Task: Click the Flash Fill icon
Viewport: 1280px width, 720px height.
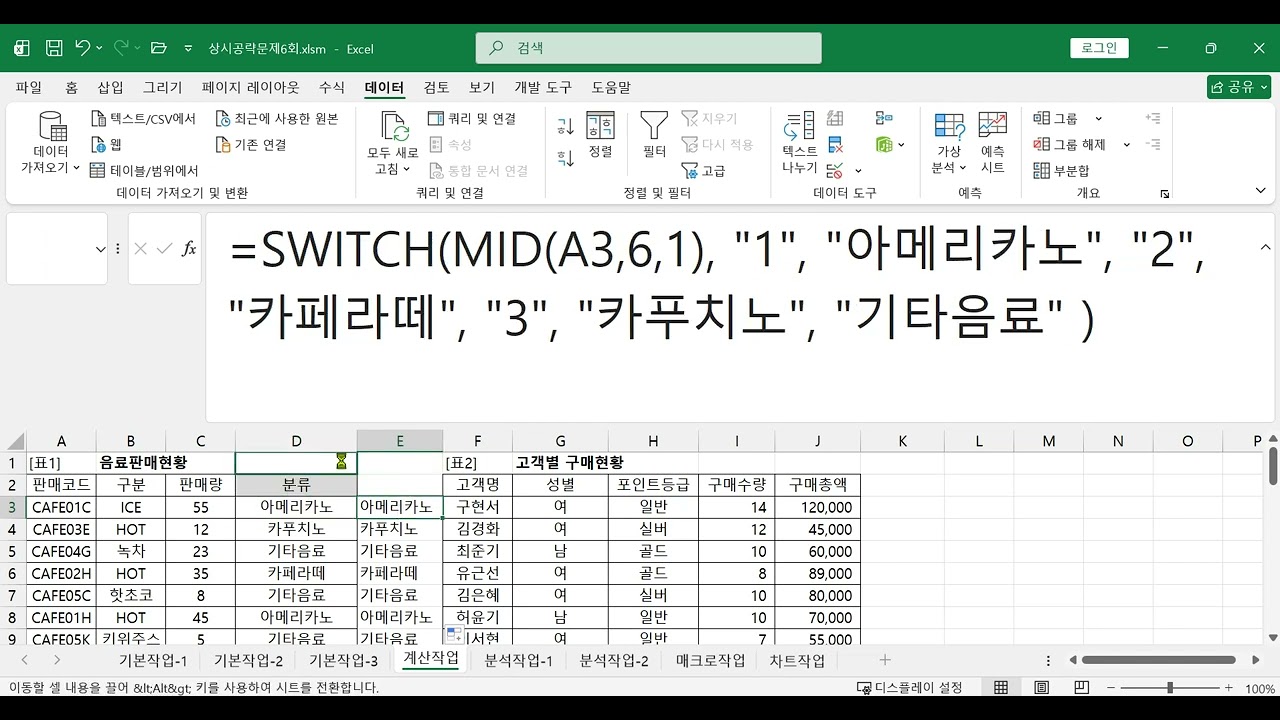Action: pos(835,119)
